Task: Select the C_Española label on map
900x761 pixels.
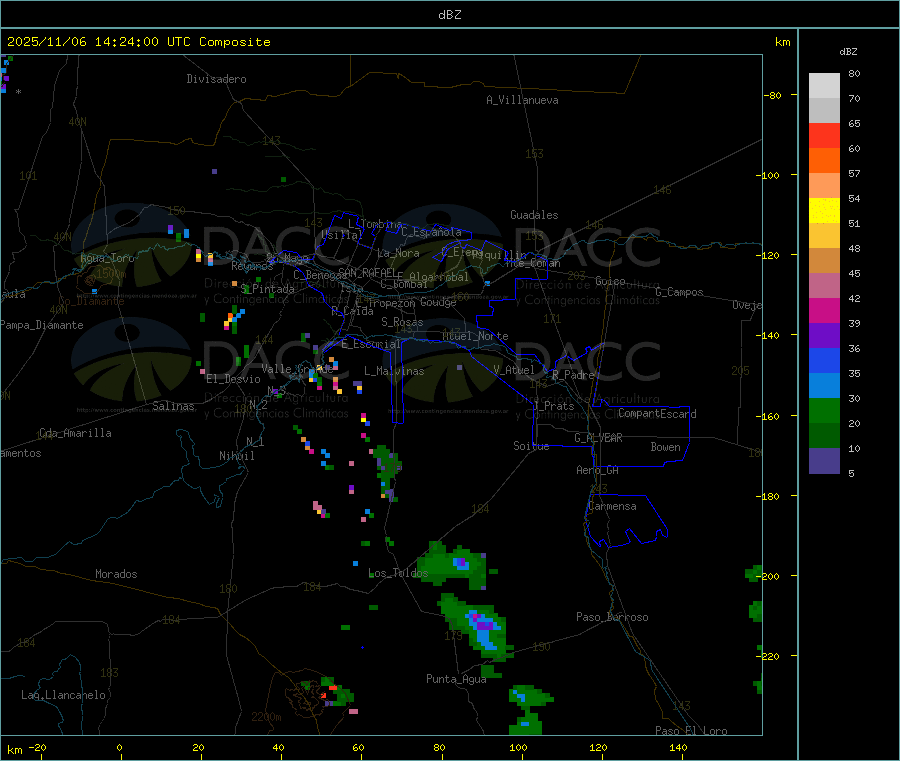Action: click(x=432, y=232)
